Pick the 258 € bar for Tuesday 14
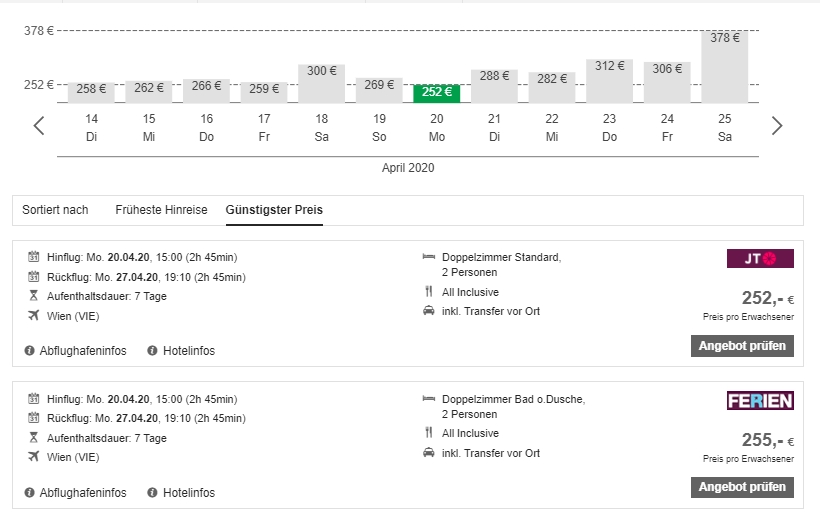 coord(92,92)
